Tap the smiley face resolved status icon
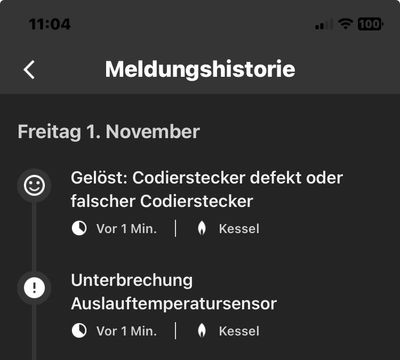Viewport: 400px width, 360px height. [34, 185]
